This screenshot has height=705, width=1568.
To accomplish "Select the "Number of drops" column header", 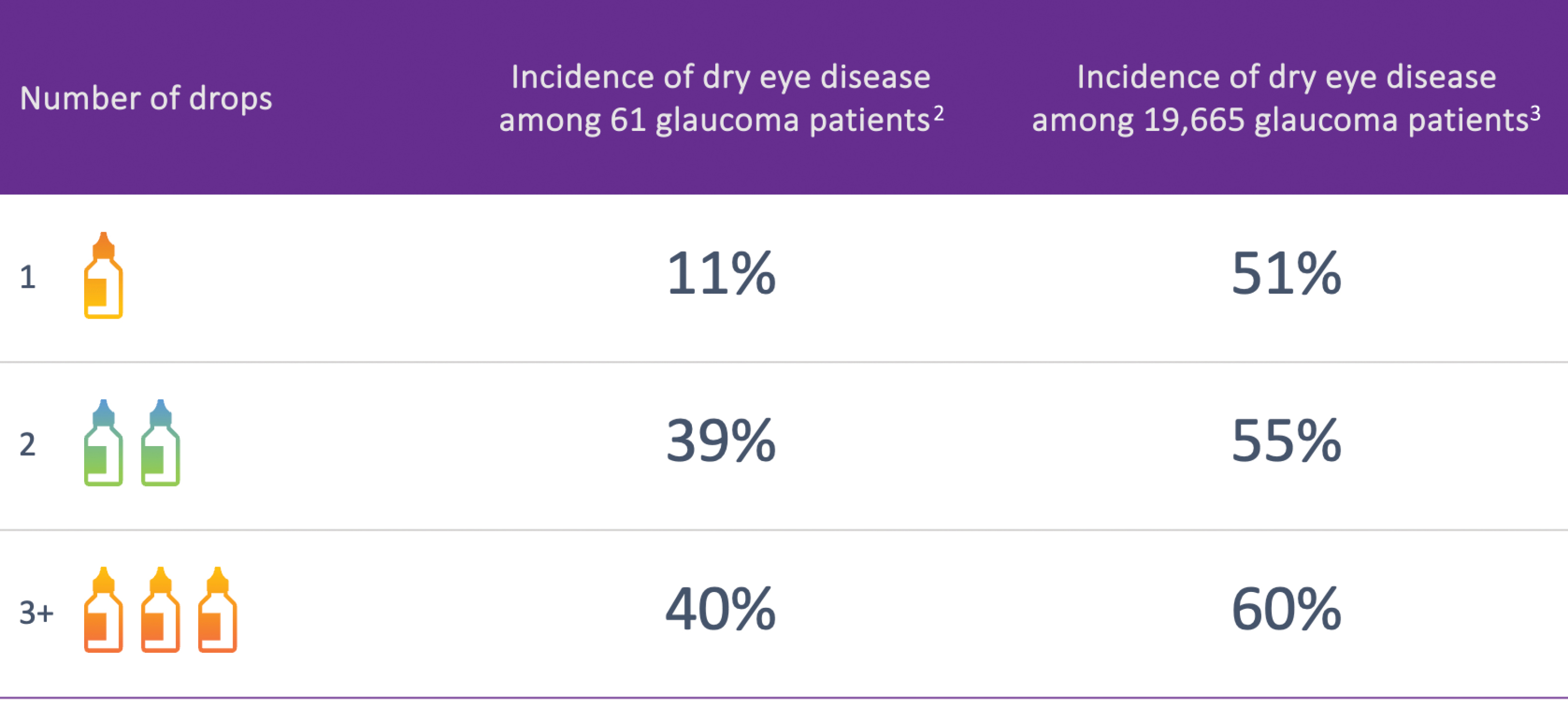I will [145, 98].
